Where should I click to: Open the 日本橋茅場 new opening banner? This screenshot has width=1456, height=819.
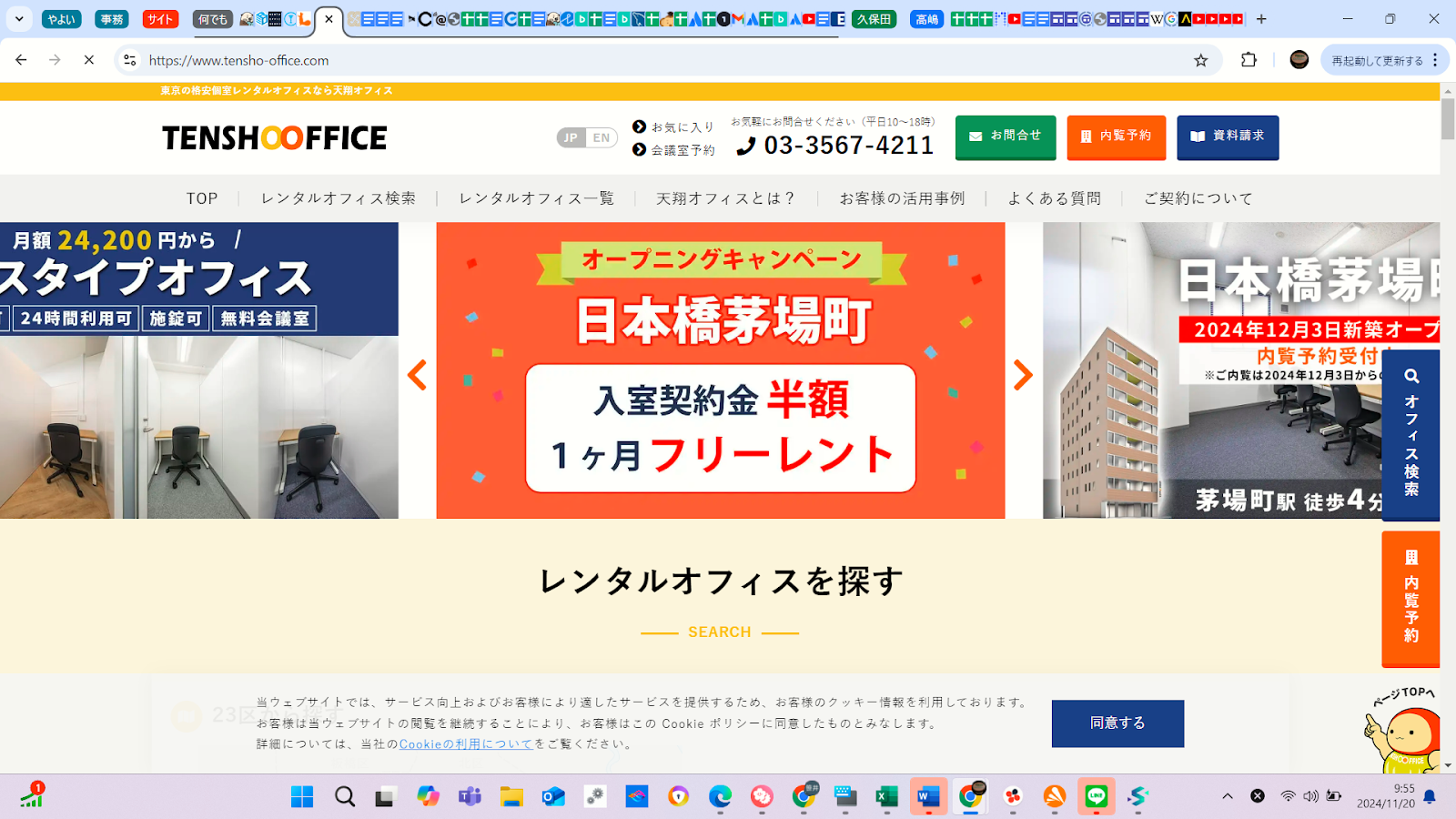1241,370
